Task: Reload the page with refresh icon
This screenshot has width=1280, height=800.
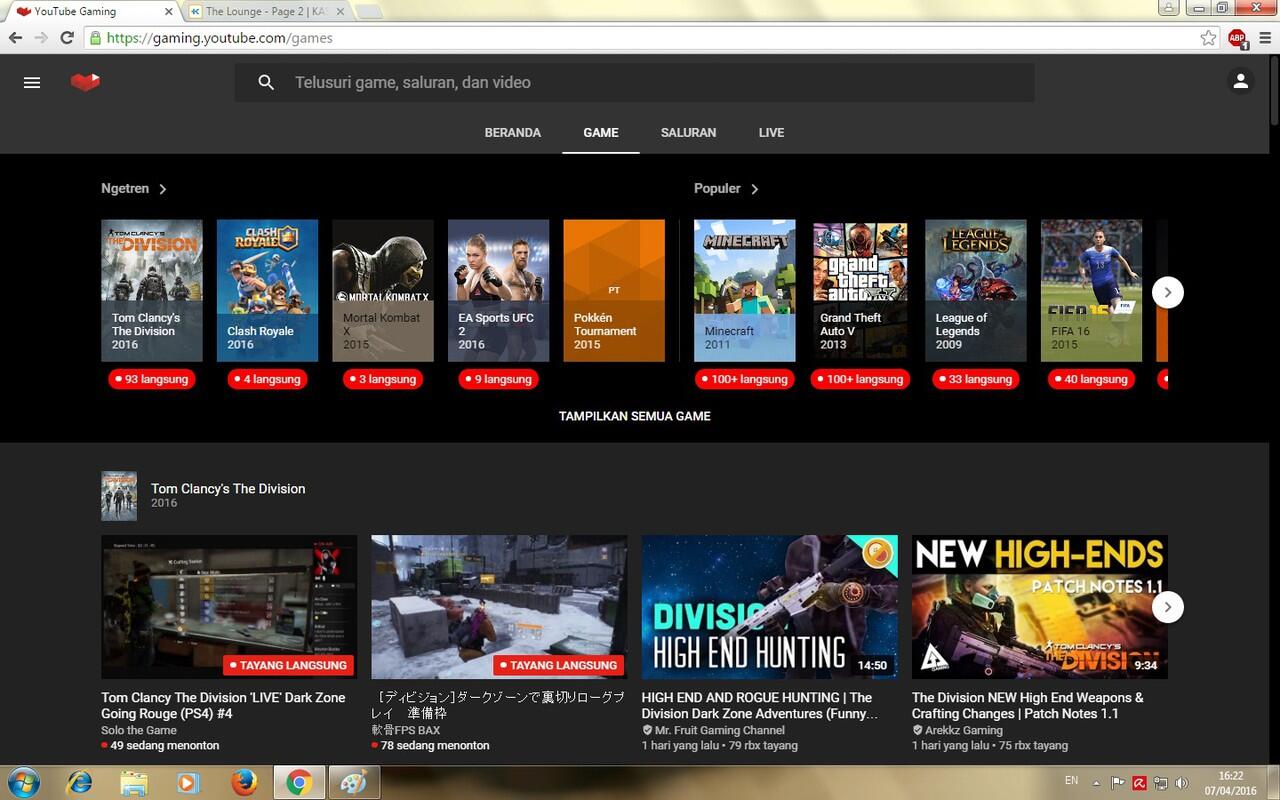Action: [67, 38]
